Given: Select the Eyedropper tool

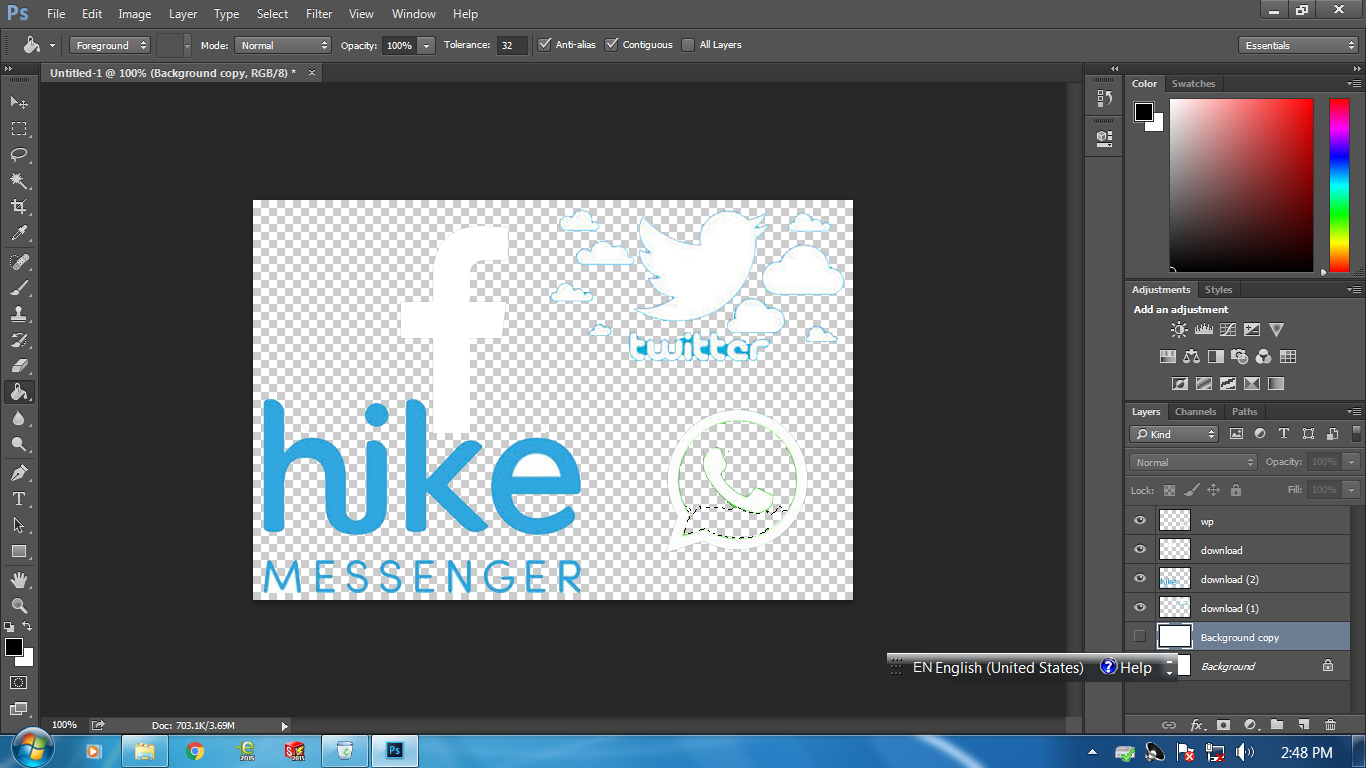Looking at the screenshot, I should pos(19,234).
